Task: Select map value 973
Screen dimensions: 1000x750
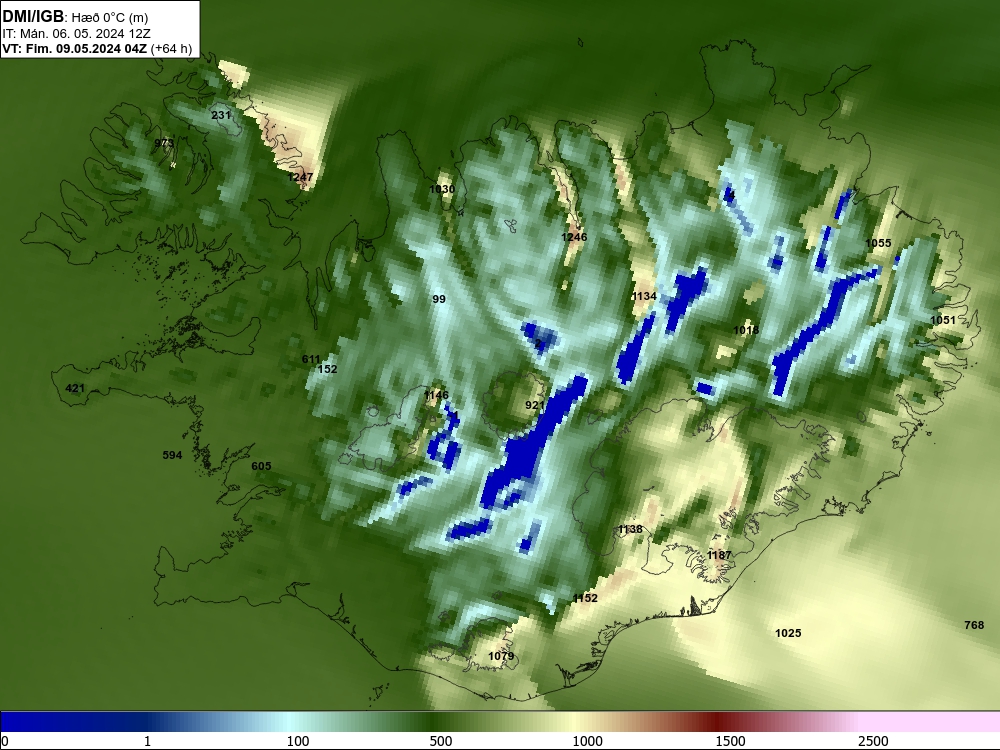Action: 164,143
